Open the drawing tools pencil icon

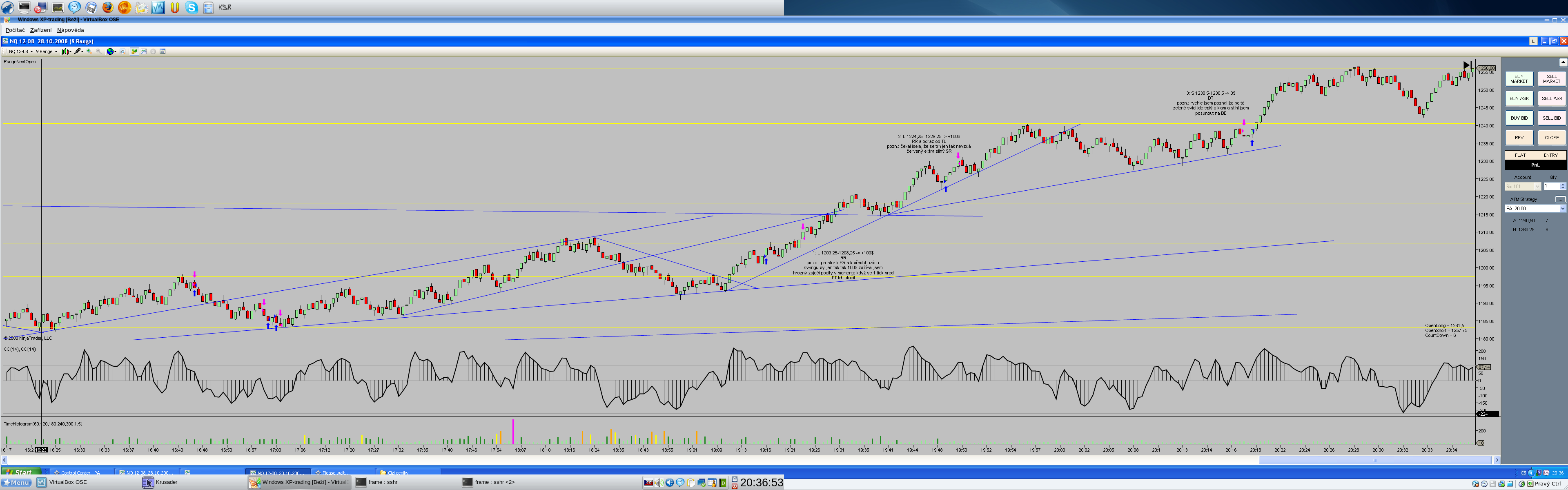tap(77, 51)
